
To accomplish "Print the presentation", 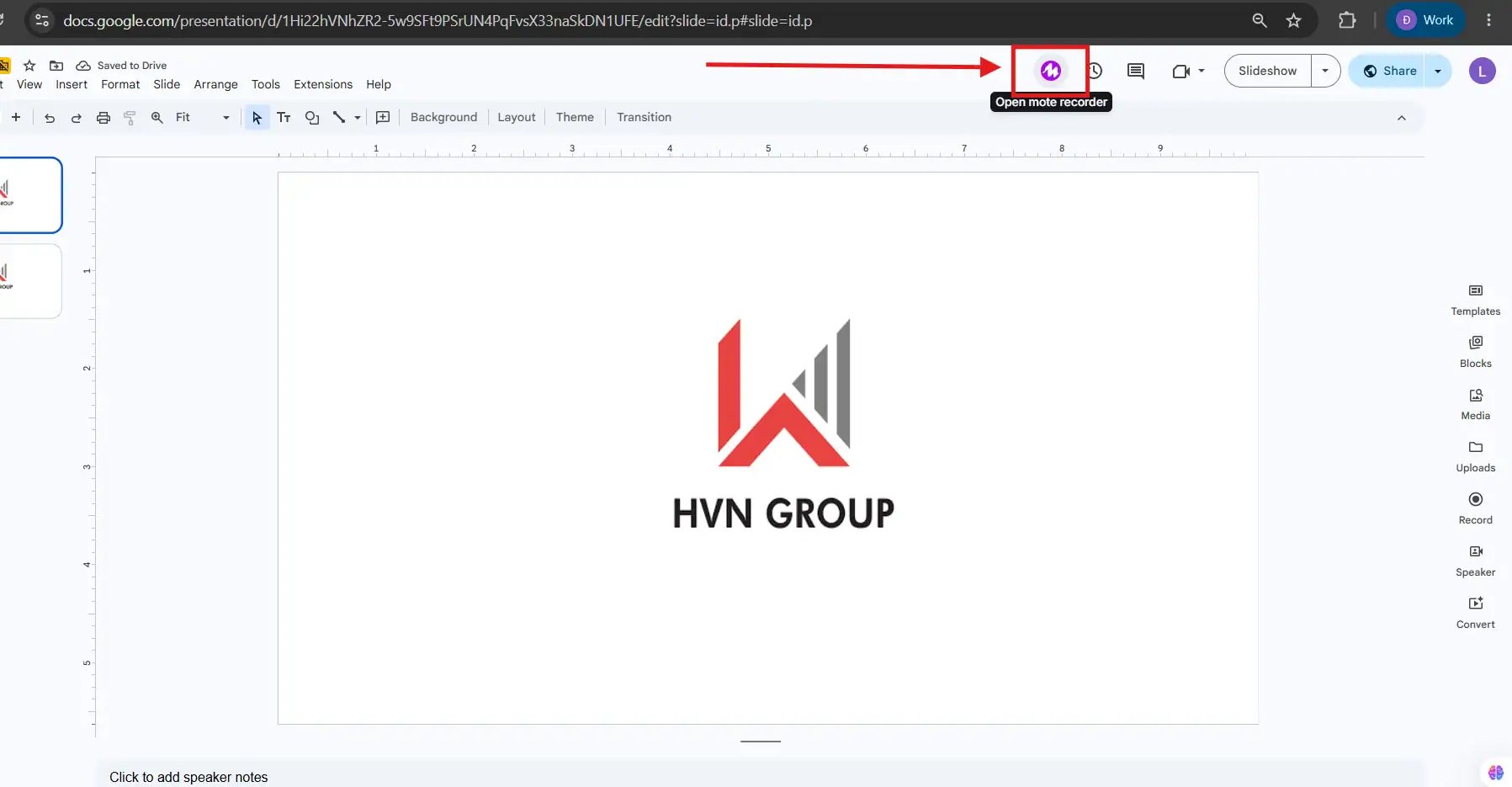I will tap(103, 118).
